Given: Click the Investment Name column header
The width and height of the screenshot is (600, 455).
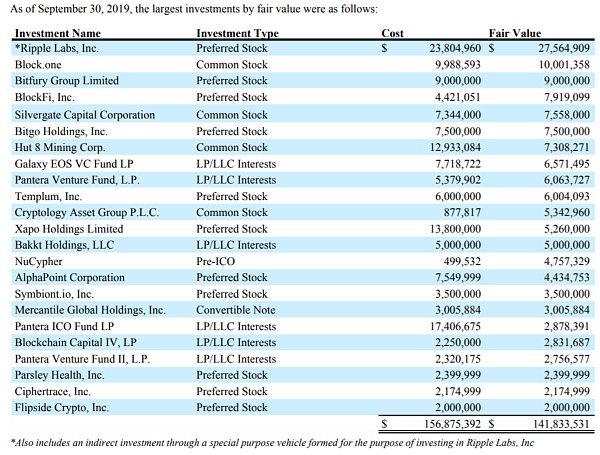Looking at the screenshot, I should [x=59, y=33].
